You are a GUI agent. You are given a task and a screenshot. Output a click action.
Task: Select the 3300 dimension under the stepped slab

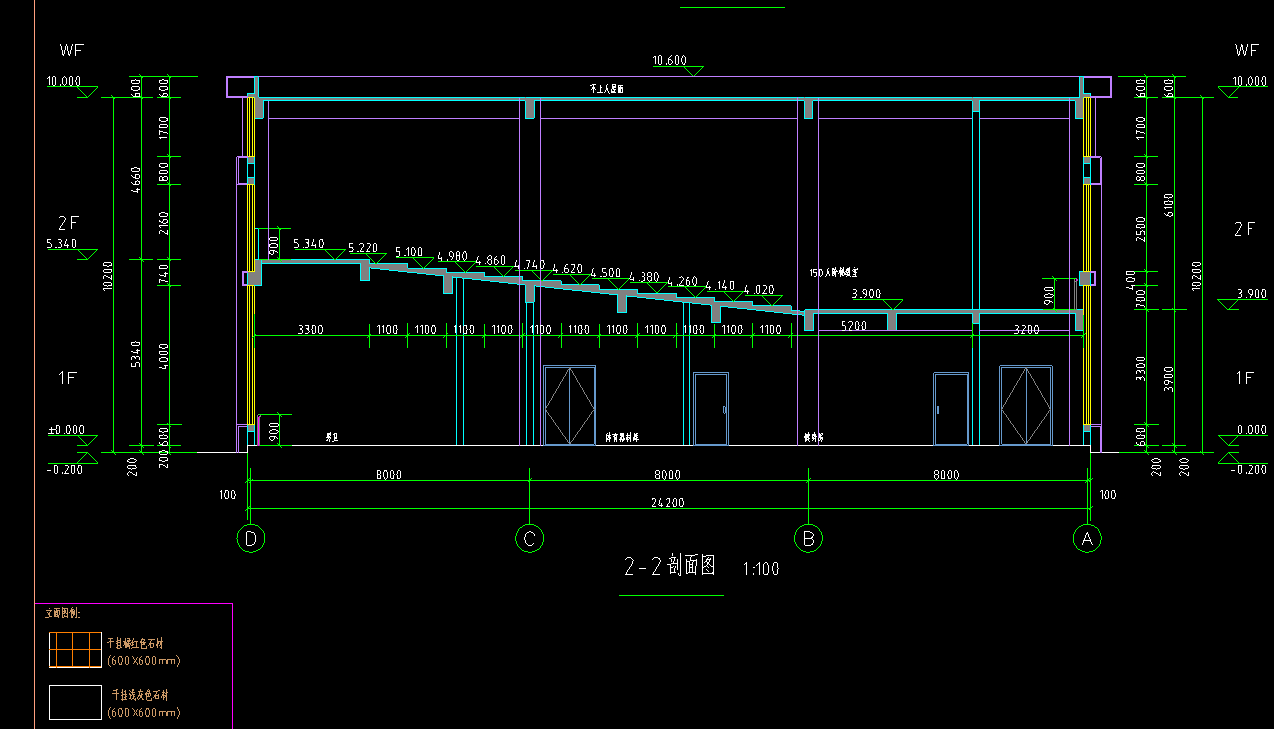(x=310, y=330)
